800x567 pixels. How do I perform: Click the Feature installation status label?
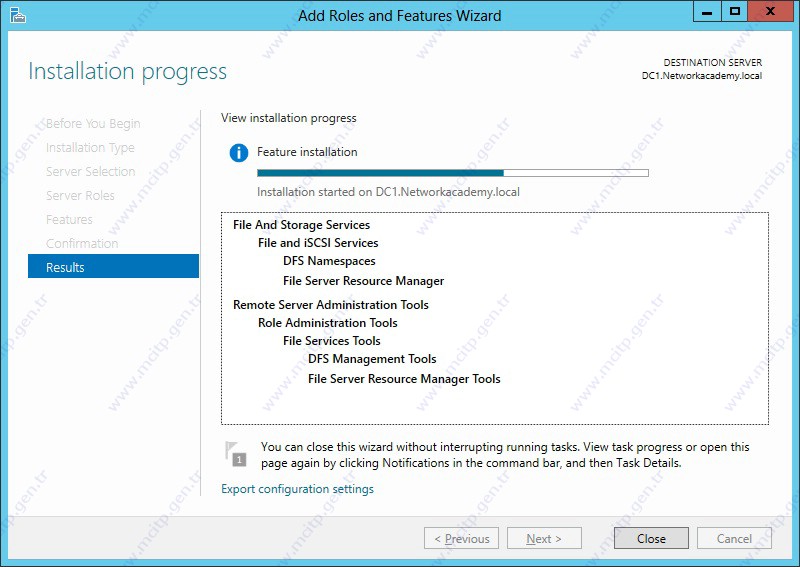(307, 152)
